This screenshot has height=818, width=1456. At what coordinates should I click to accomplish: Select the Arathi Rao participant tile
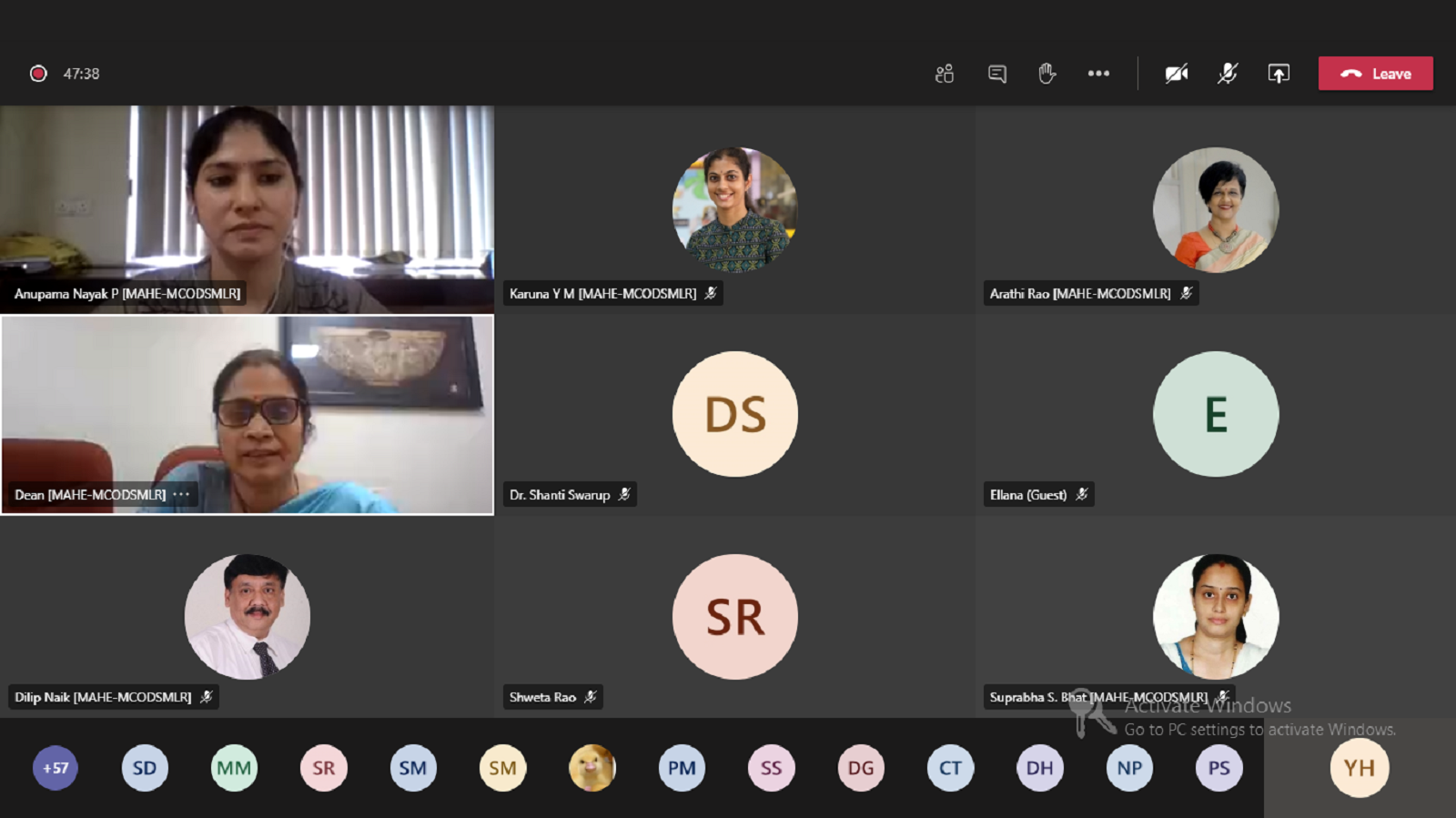point(1216,210)
